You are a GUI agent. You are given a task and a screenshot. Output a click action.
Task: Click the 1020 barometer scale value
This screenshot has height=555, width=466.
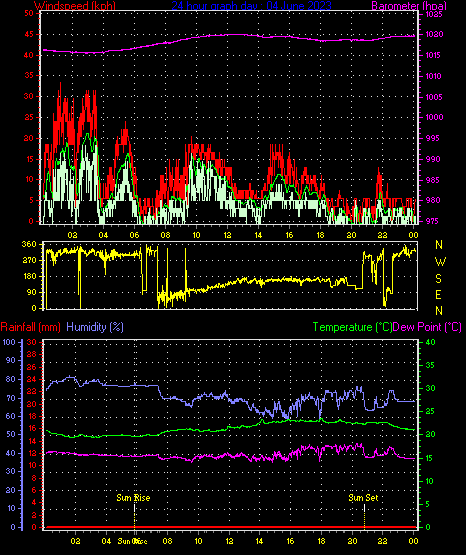434,35
